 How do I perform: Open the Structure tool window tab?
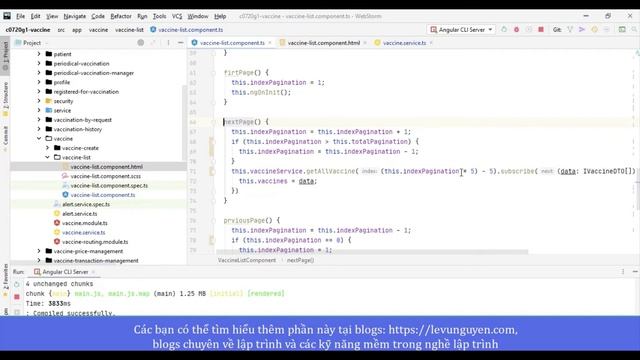point(5,99)
